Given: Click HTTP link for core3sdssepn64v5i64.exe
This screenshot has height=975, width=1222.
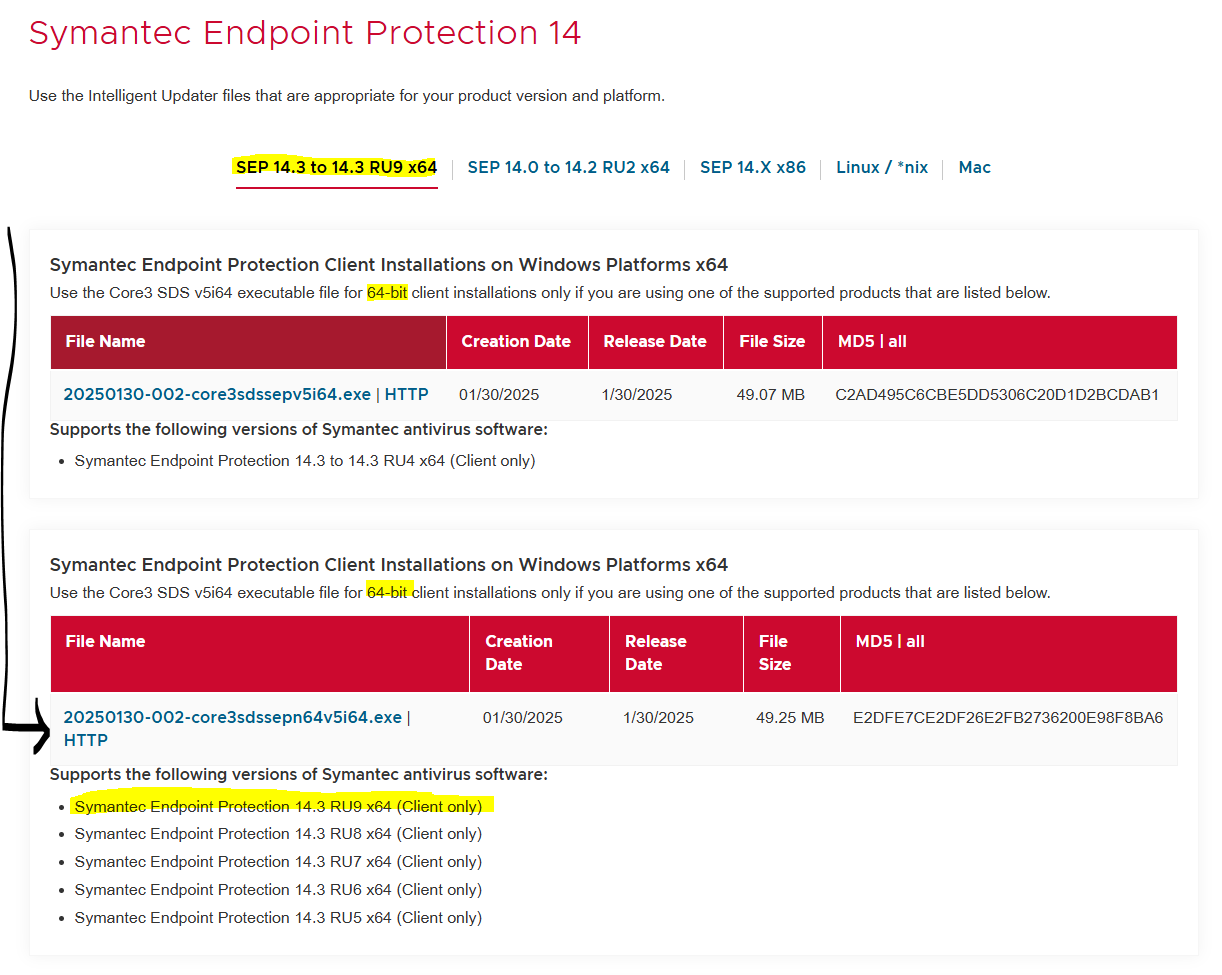Looking at the screenshot, I should coord(86,740).
